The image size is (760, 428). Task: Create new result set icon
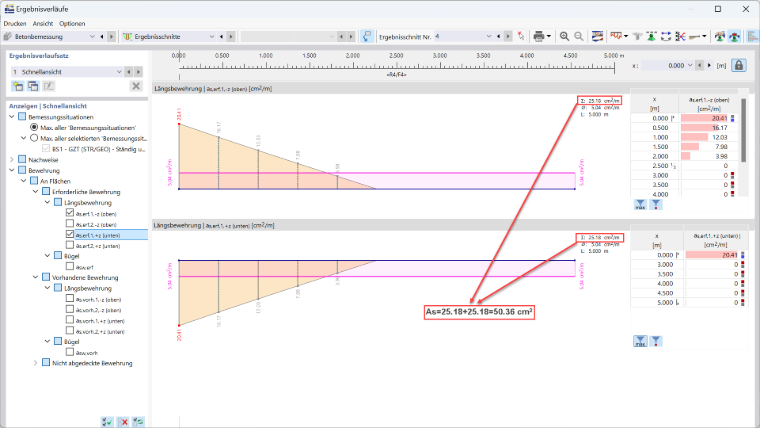coord(18,86)
